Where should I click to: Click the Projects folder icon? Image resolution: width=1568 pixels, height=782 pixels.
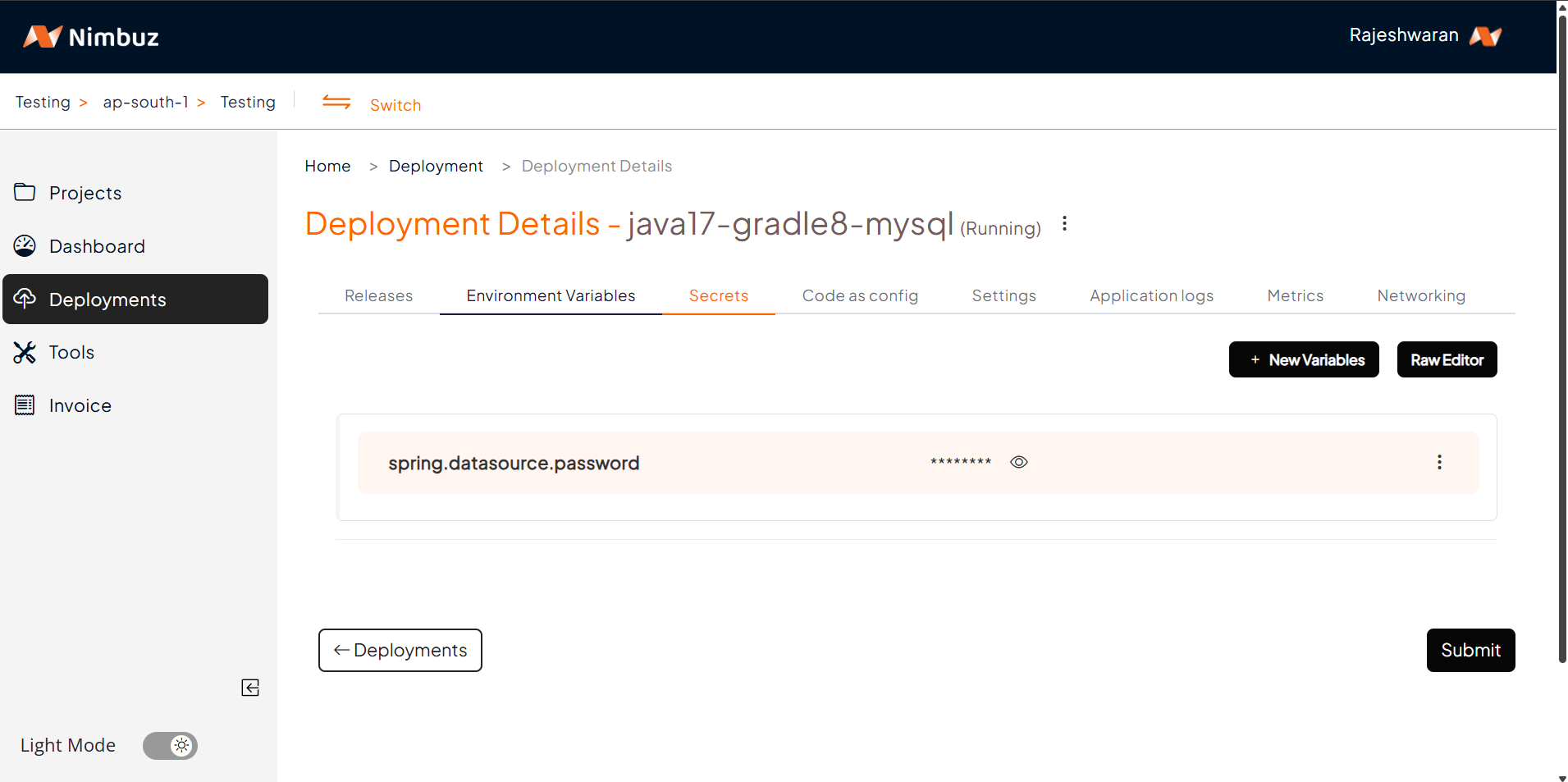pyautogui.click(x=25, y=192)
